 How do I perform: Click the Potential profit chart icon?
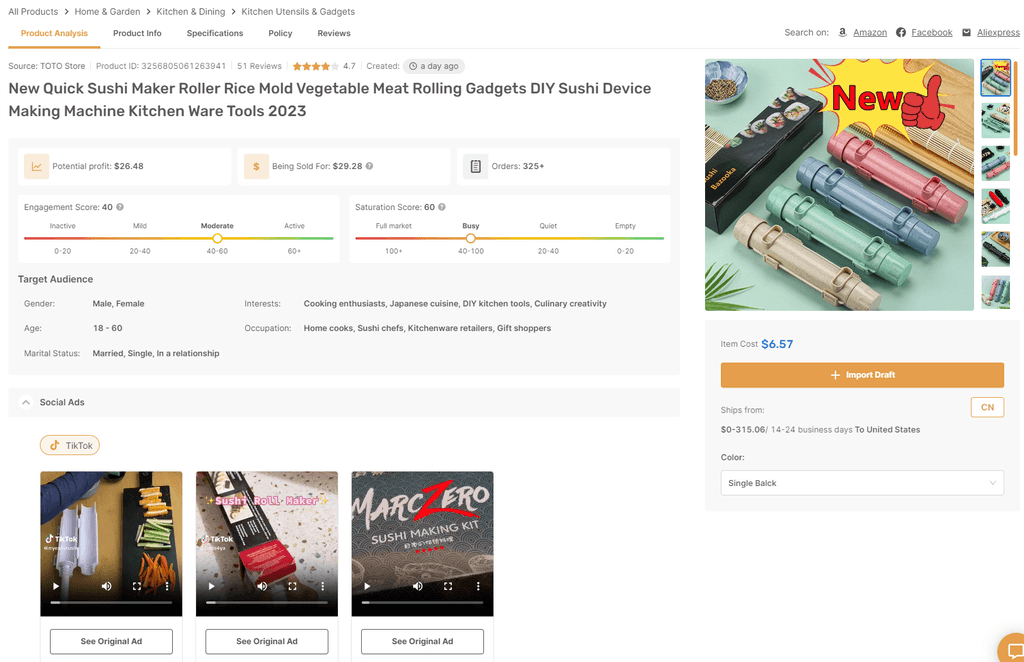pyautogui.click(x=37, y=166)
